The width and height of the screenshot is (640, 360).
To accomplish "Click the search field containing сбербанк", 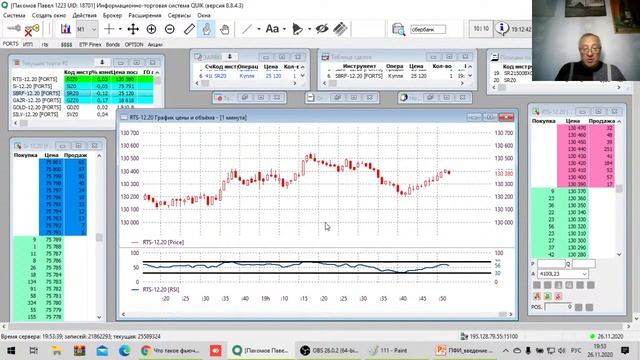I will click(x=428, y=29).
